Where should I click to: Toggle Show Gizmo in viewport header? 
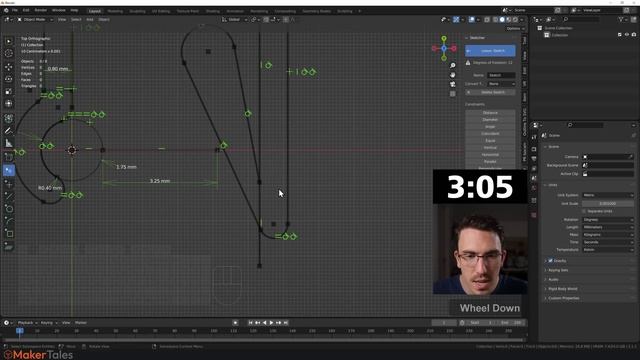pos(456,19)
